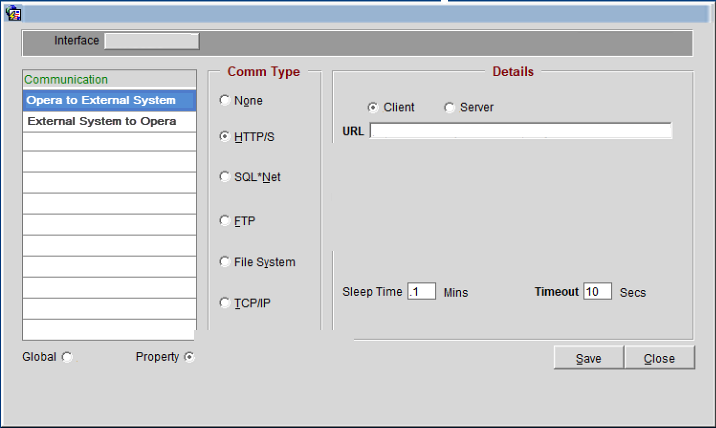Choose the None comm type radio button
Image resolution: width=716 pixels, height=428 pixels.
point(224,100)
